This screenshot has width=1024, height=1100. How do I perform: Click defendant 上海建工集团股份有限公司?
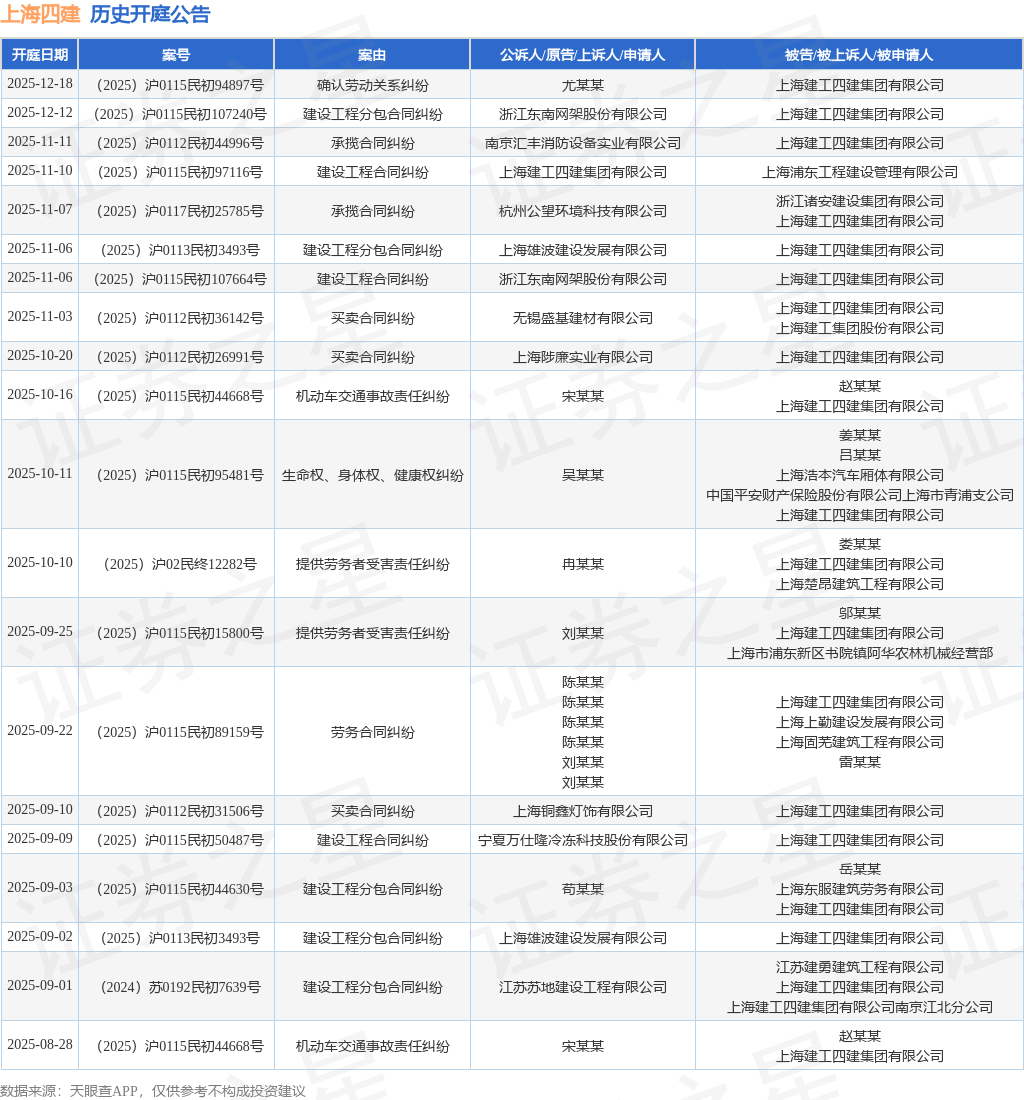pyautogui.click(x=860, y=328)
